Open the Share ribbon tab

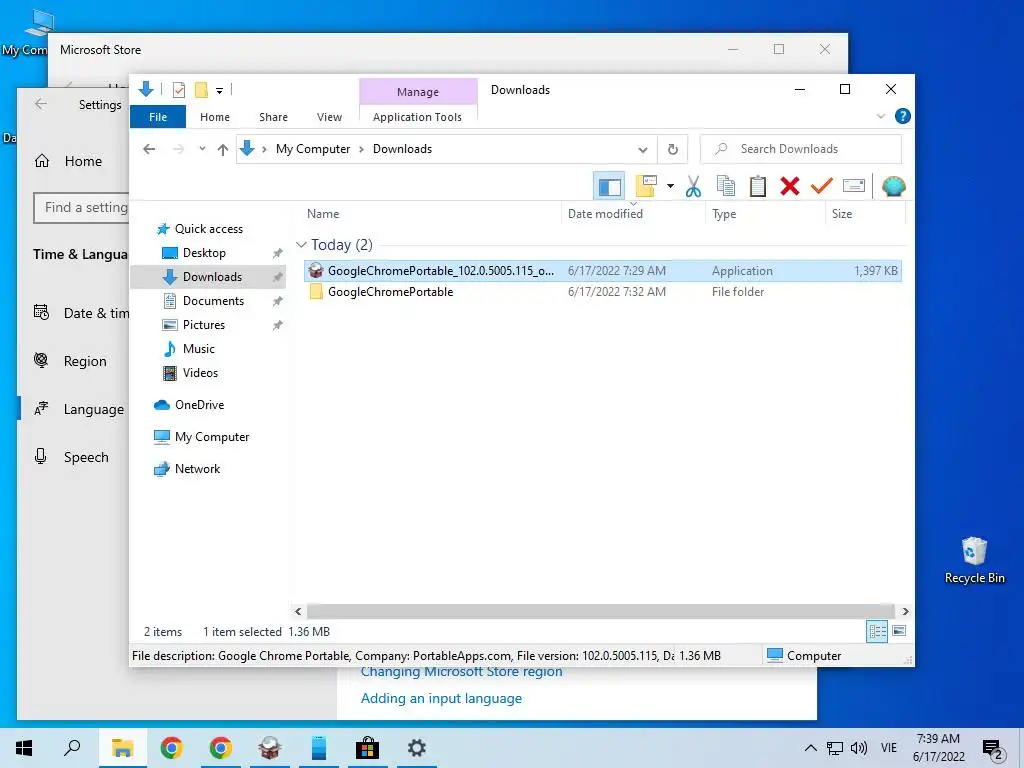(273, 117)
